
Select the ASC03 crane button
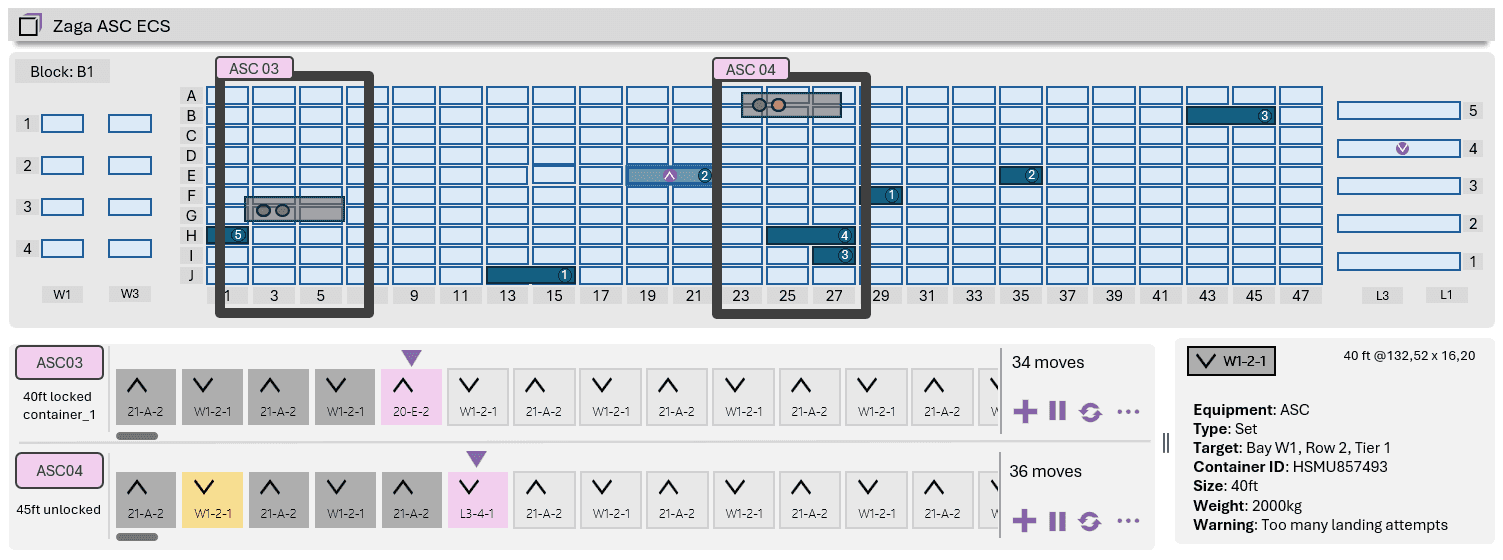click(x=60, y=363)
